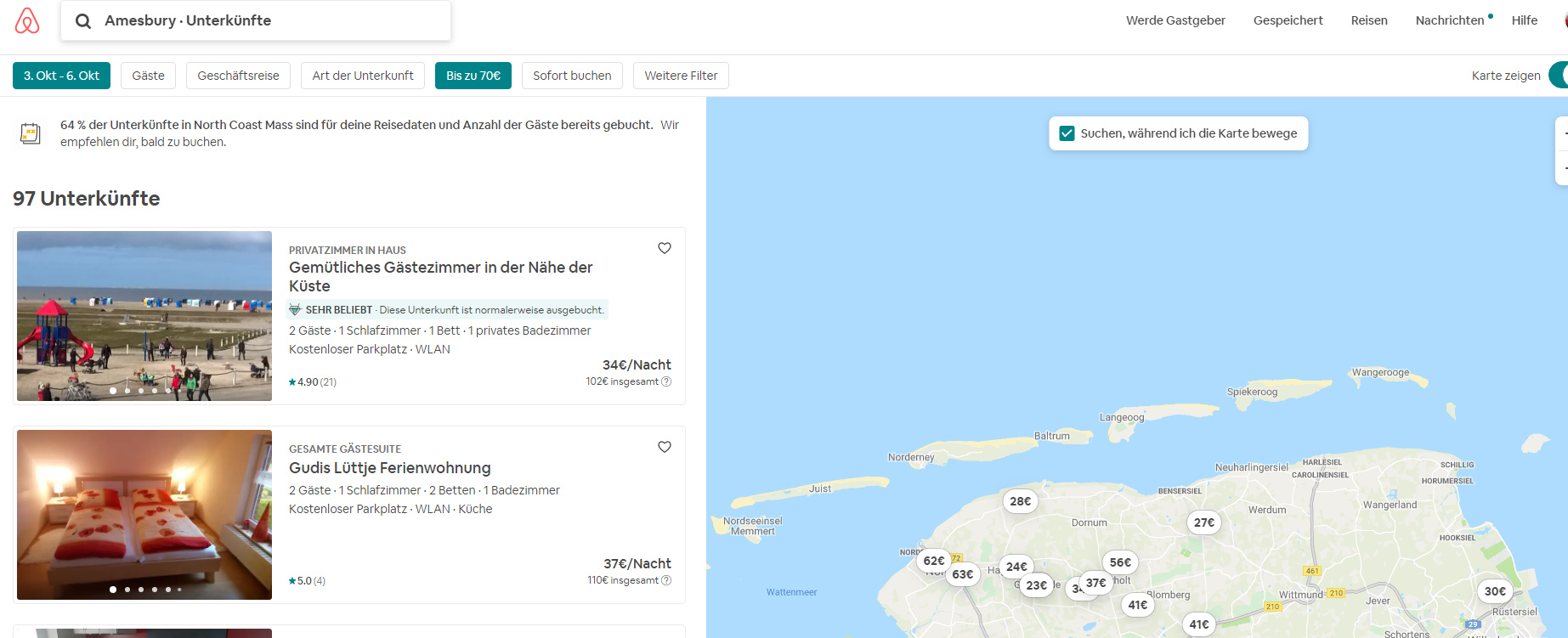Open listing 'Gemütliches Gästezimmer in der Nähe der Küste'
1568x638 pixels.
click(x=441, y=277)
